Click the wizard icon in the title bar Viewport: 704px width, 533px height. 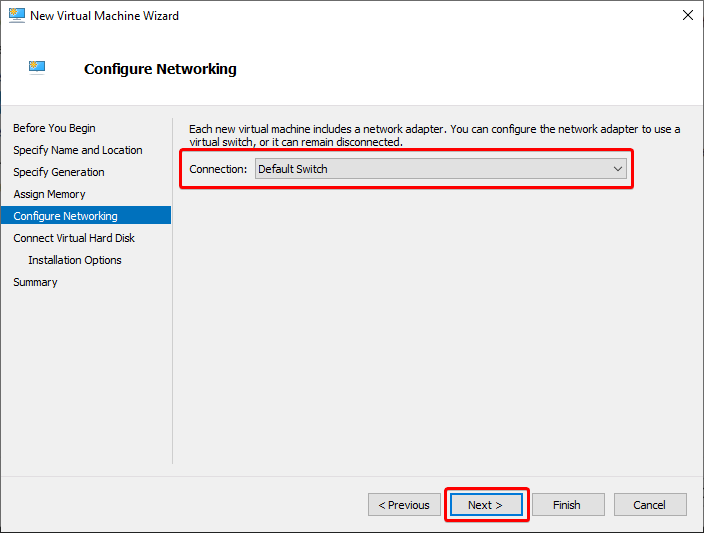coord(17,15)
